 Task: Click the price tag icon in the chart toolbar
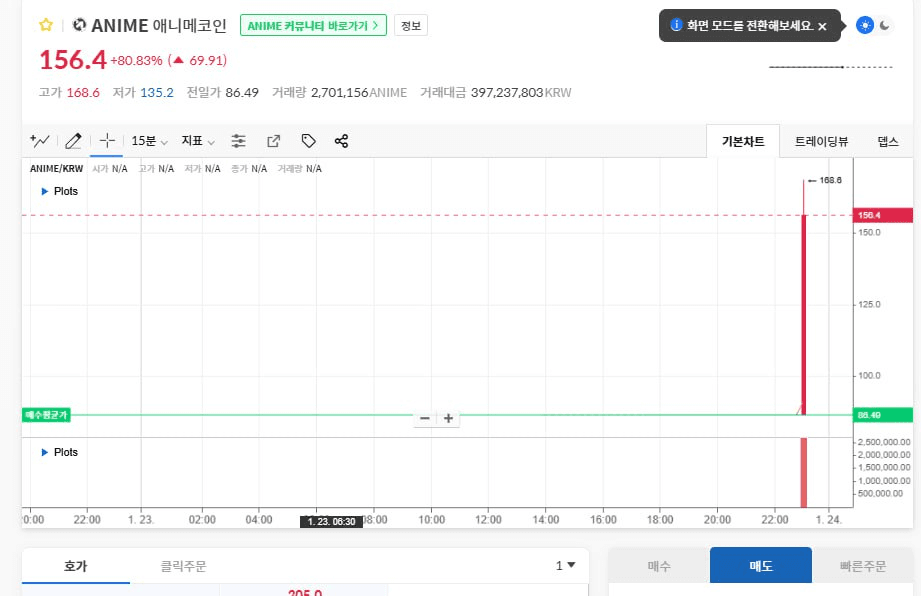coord(308,141)
